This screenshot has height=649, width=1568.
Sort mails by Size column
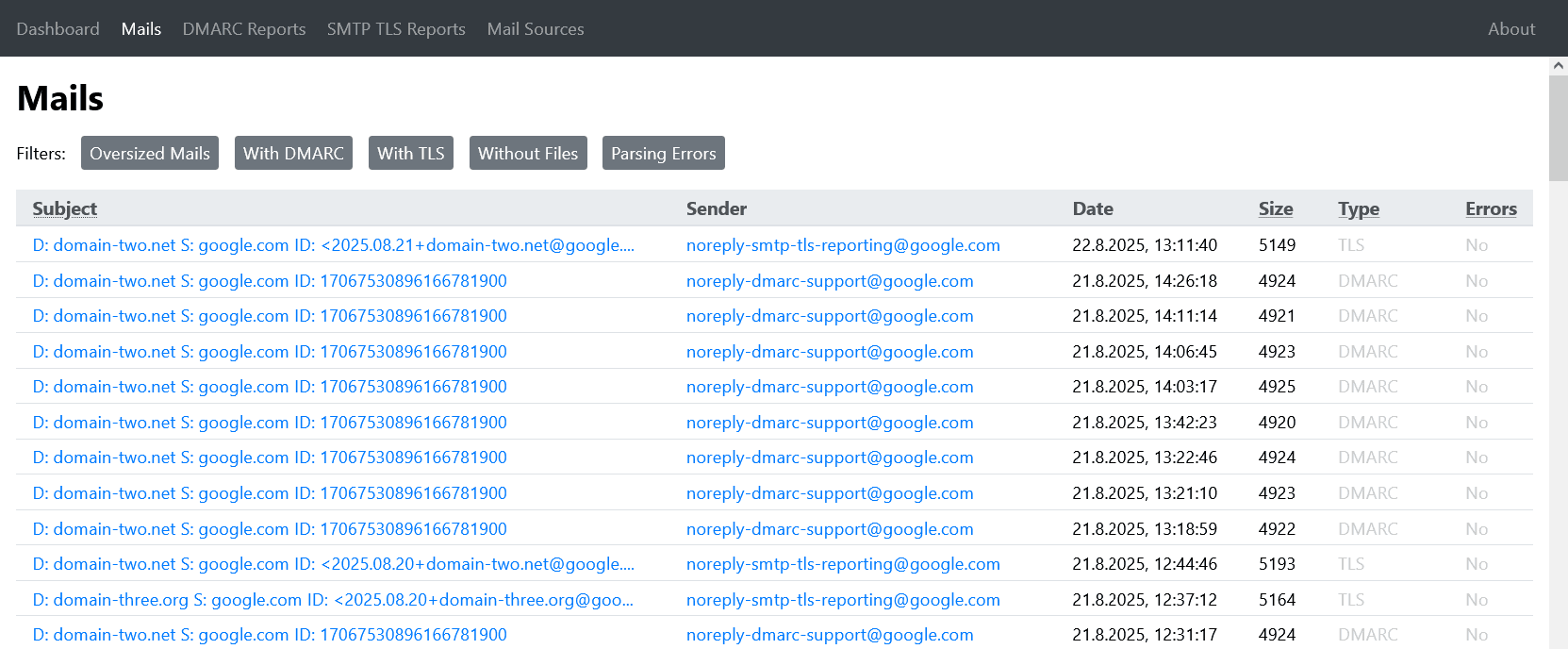point(1275,208)
